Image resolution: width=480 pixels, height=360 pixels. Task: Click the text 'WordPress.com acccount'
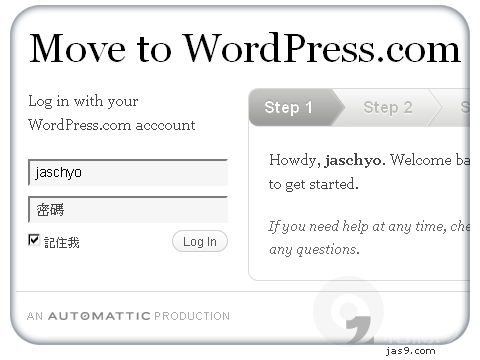112,125
